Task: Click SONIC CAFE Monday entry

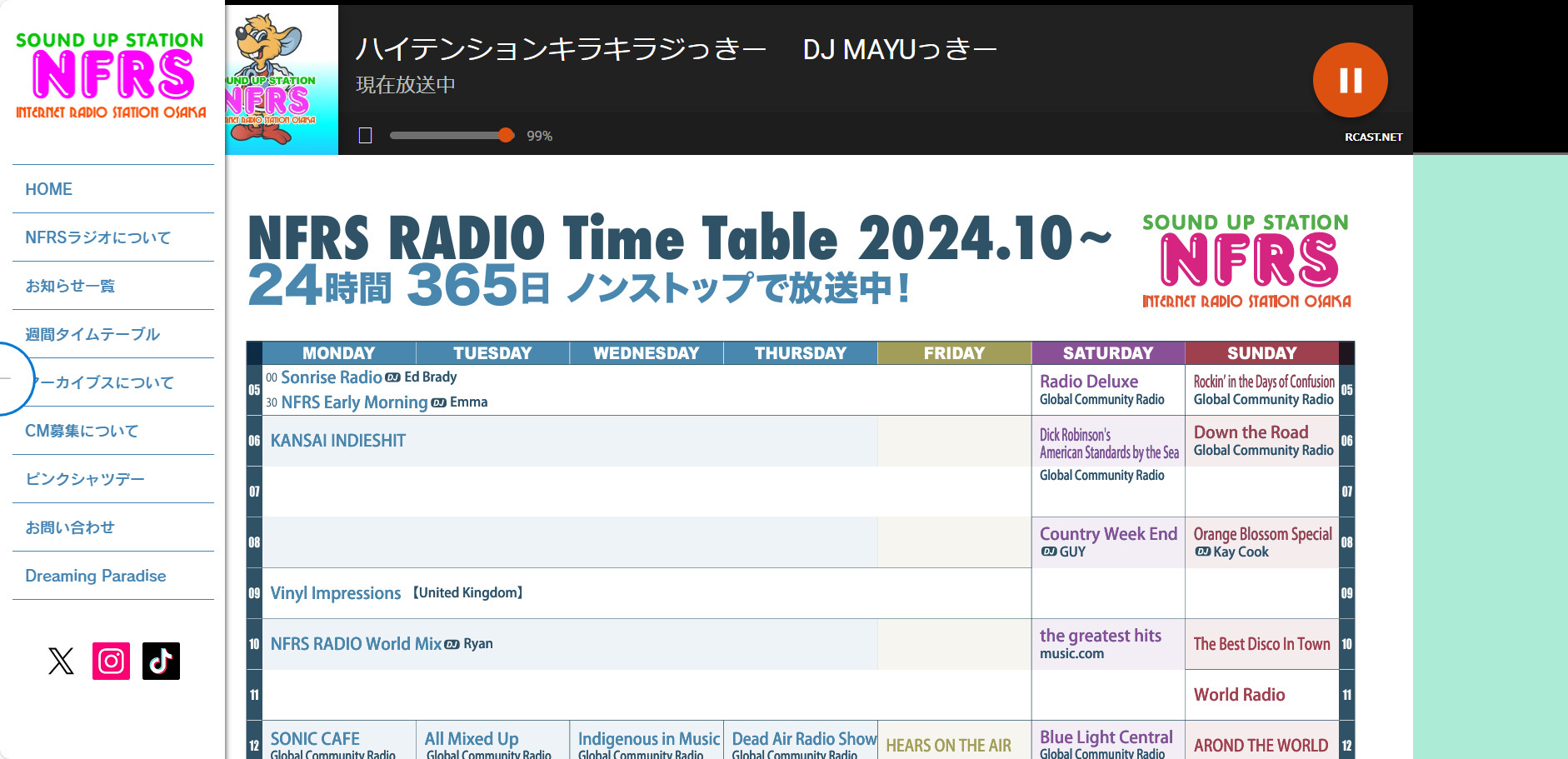Action: (x=332, y=745)
